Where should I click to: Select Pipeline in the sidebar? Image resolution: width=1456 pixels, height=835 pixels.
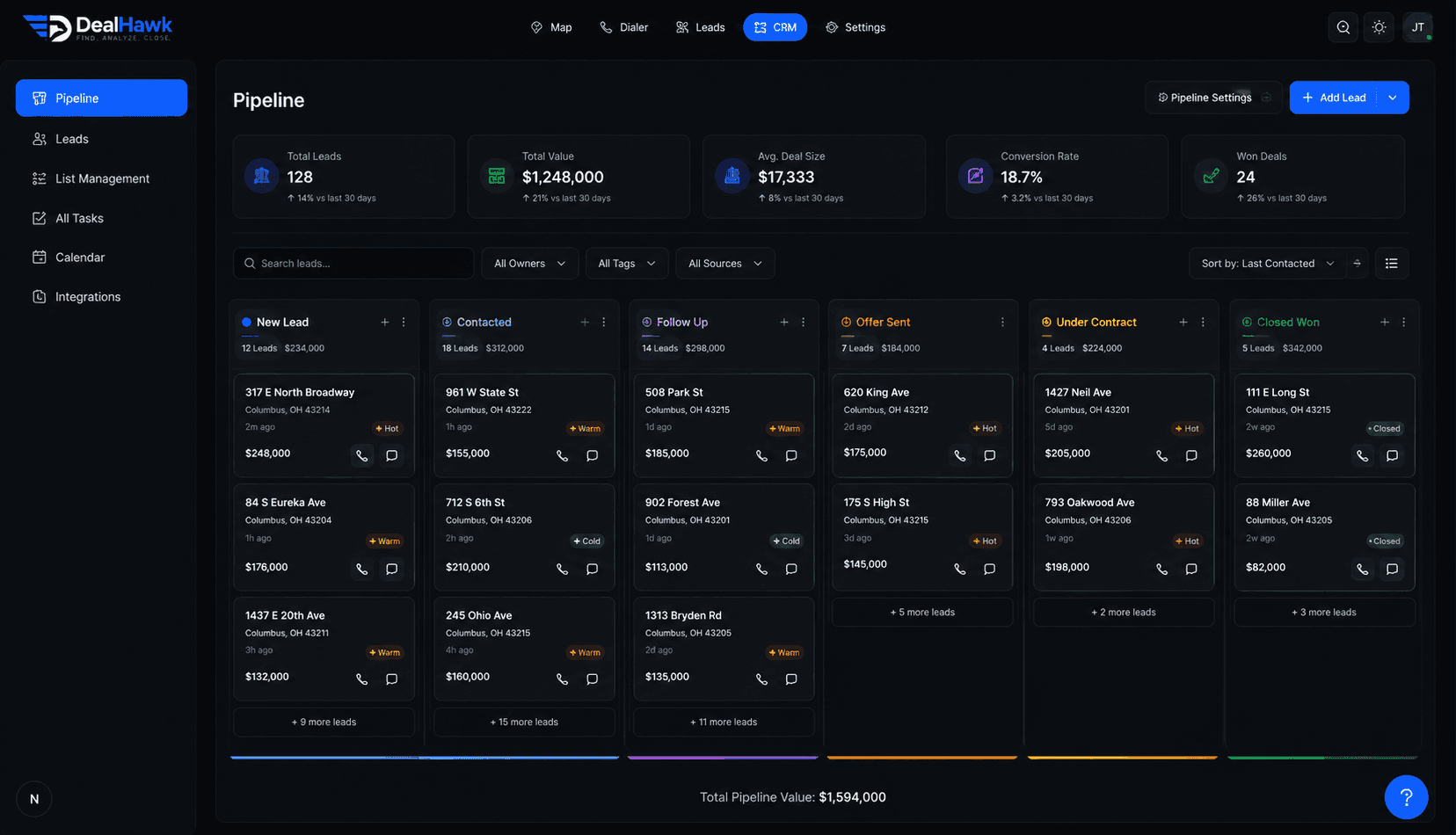(x=101, y=98)
